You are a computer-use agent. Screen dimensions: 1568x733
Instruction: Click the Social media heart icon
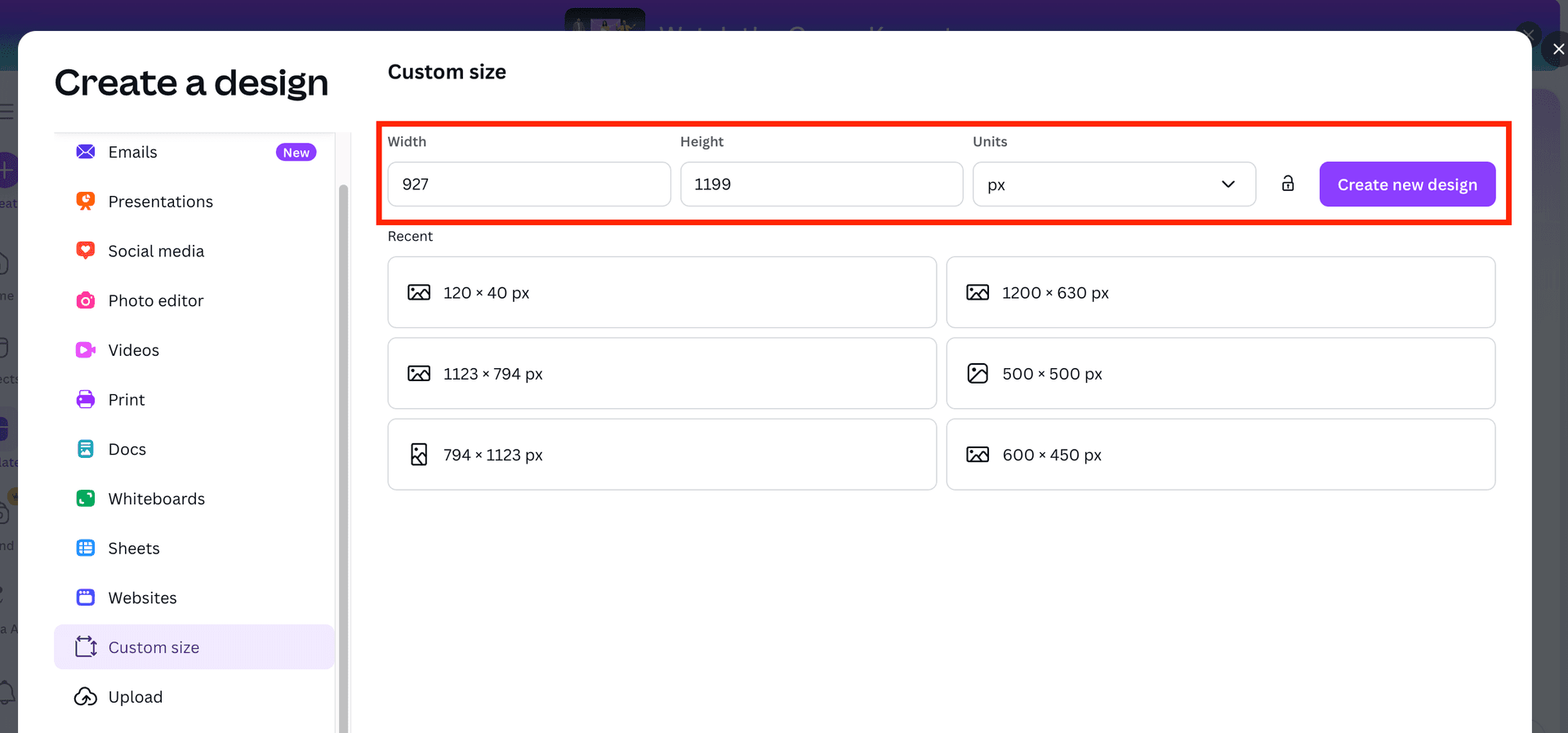pyautogui.click(x=86, y=251)
